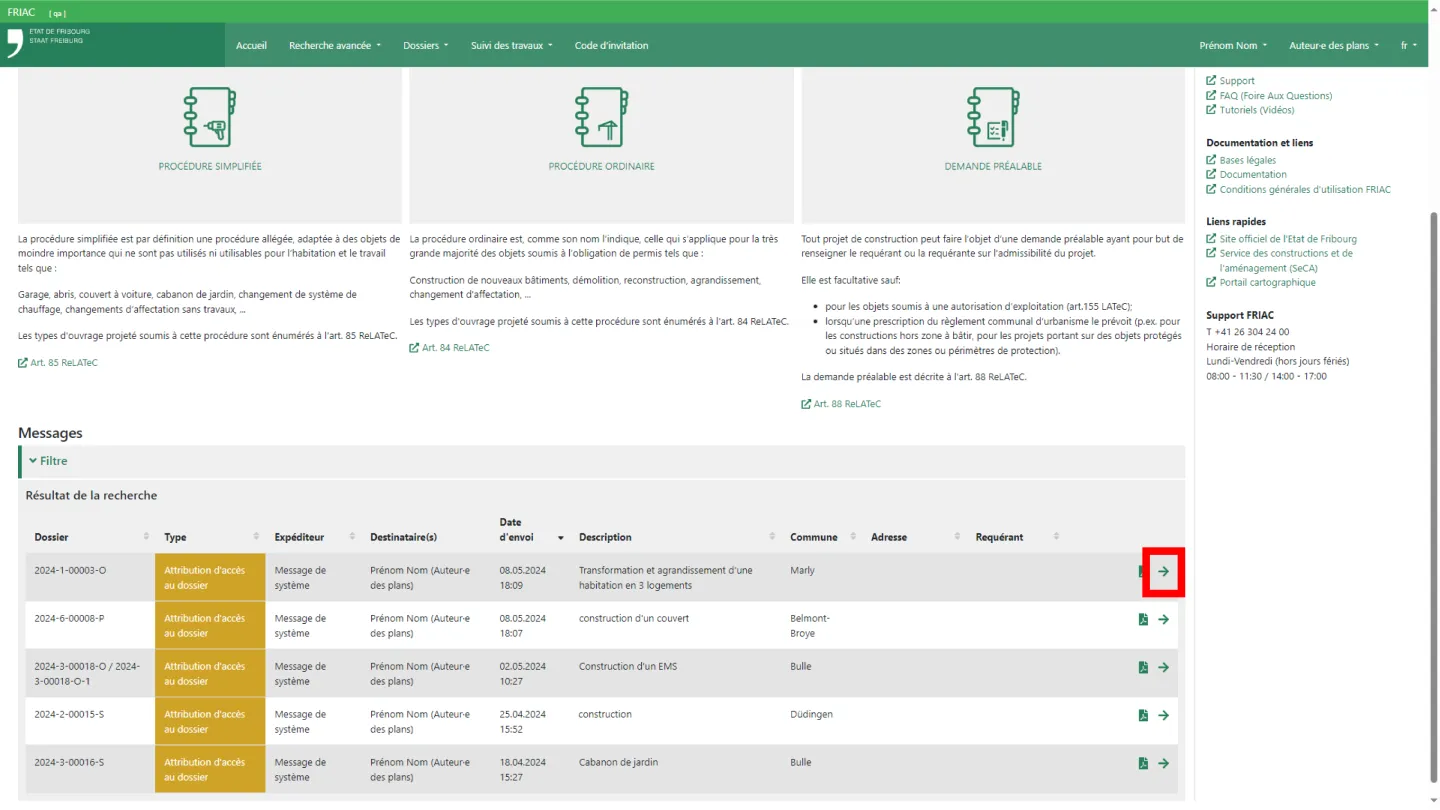1440x810 pixels.
Task: Expand the Prénom Nom user menu
Action: (x=1233, y=46)
